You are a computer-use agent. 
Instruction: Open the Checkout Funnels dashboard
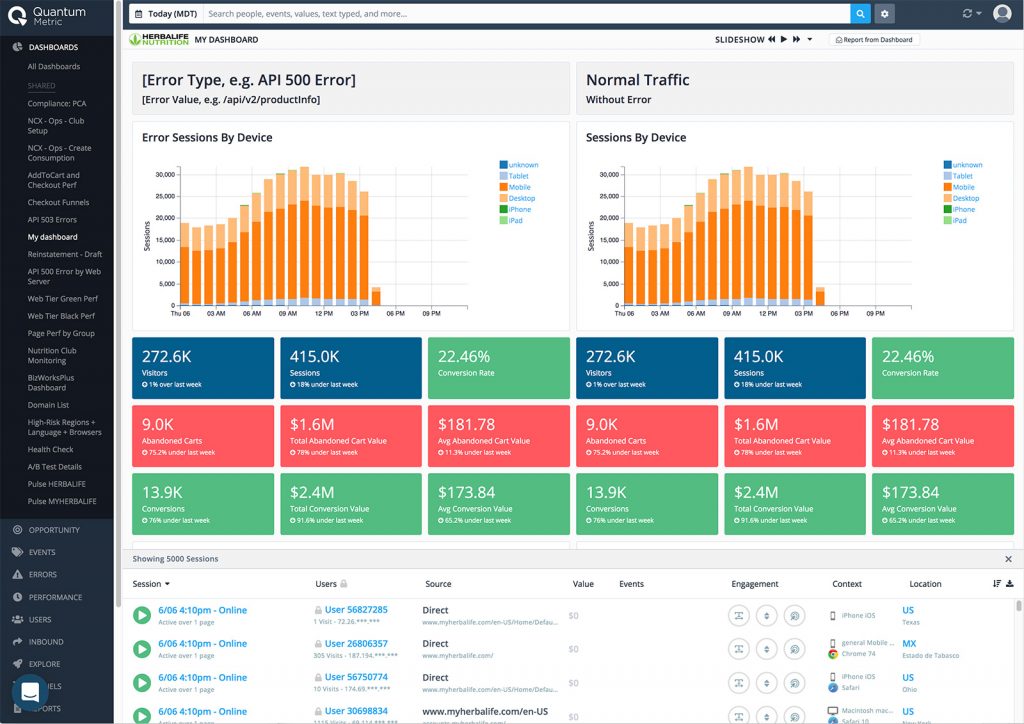(x=58, y=202)
